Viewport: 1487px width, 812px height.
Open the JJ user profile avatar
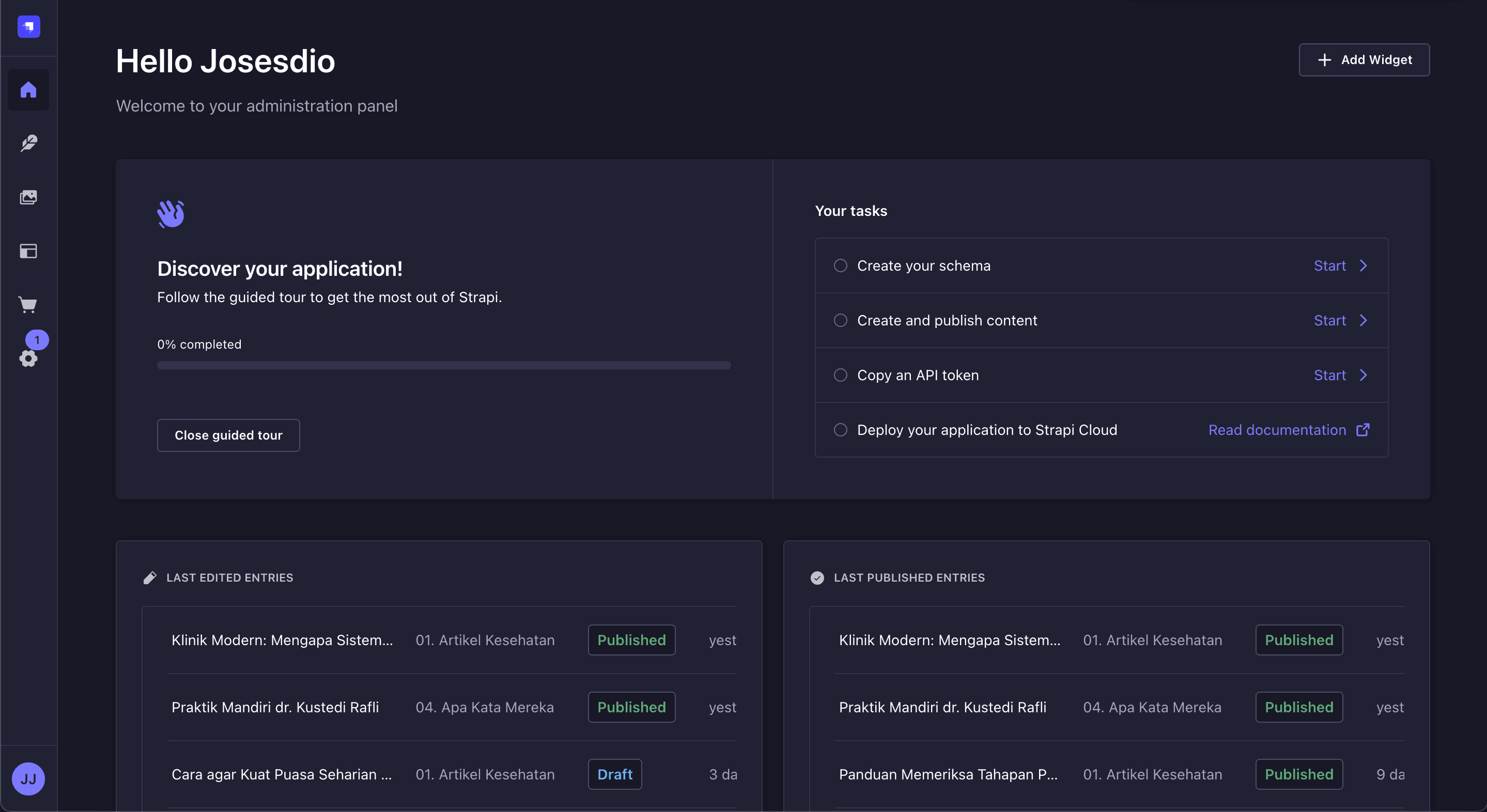[28, 779]
